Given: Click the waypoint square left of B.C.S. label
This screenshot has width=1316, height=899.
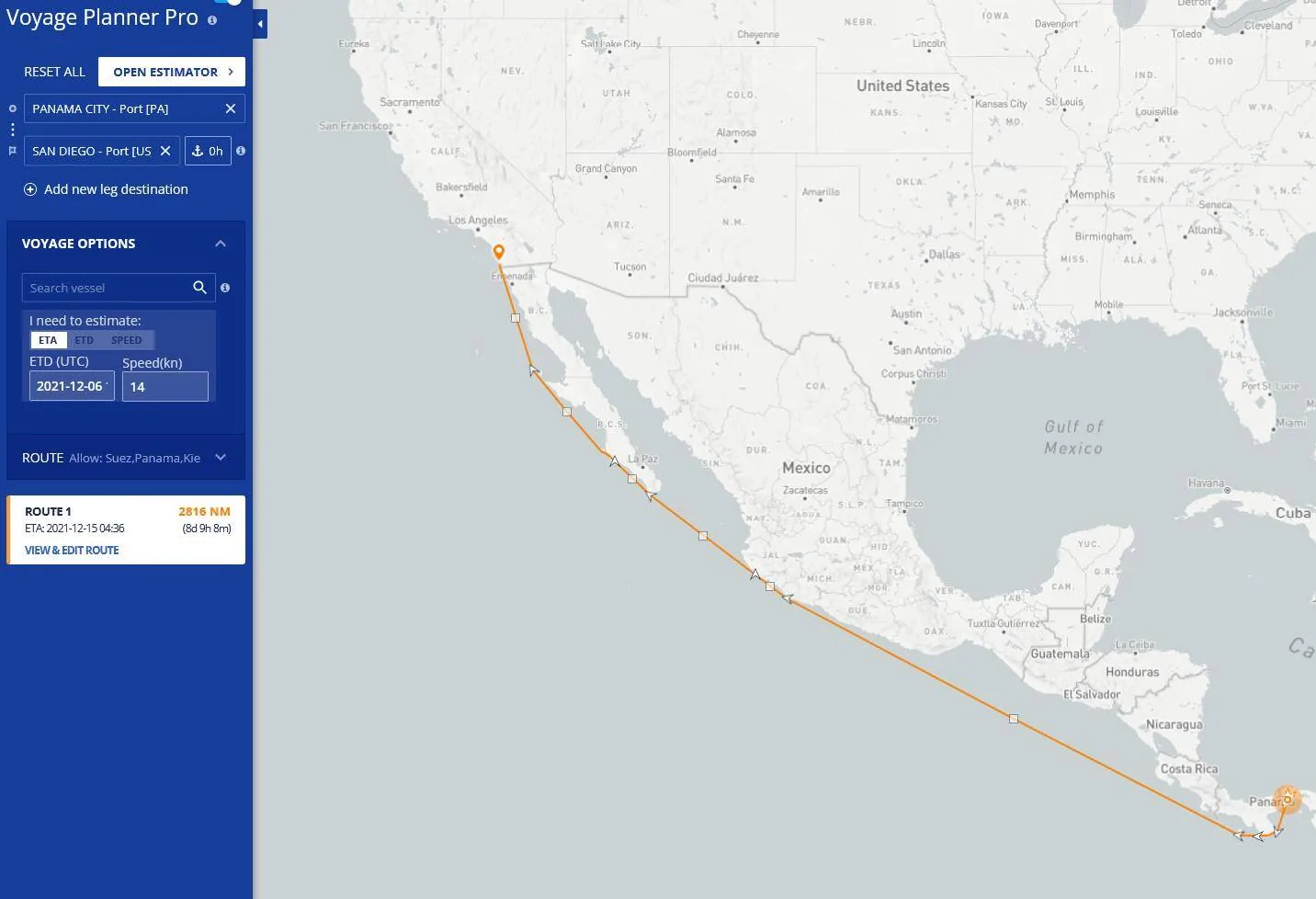Looking at the screenshot, I should pos(567,412).
